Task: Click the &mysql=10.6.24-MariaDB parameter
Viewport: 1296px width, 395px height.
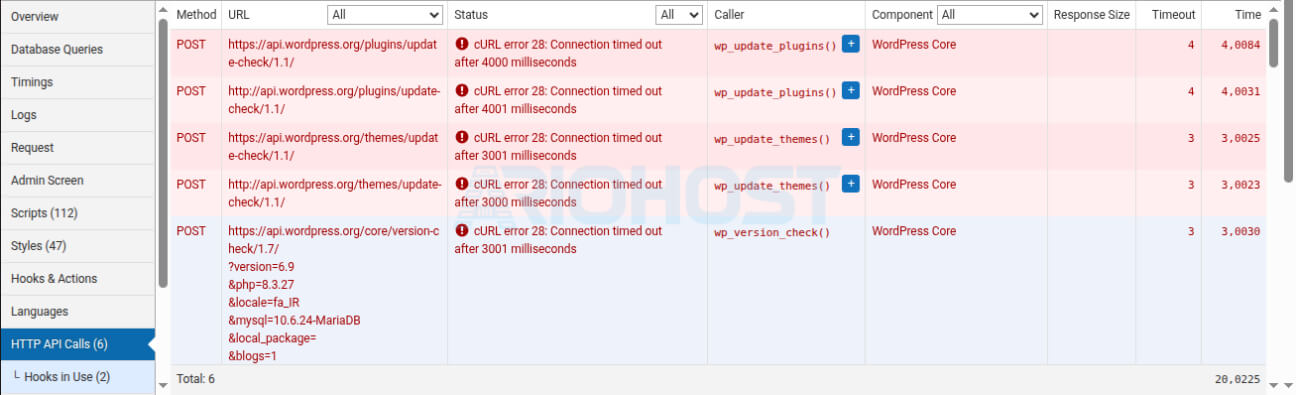Action: [x=294, y=320]
